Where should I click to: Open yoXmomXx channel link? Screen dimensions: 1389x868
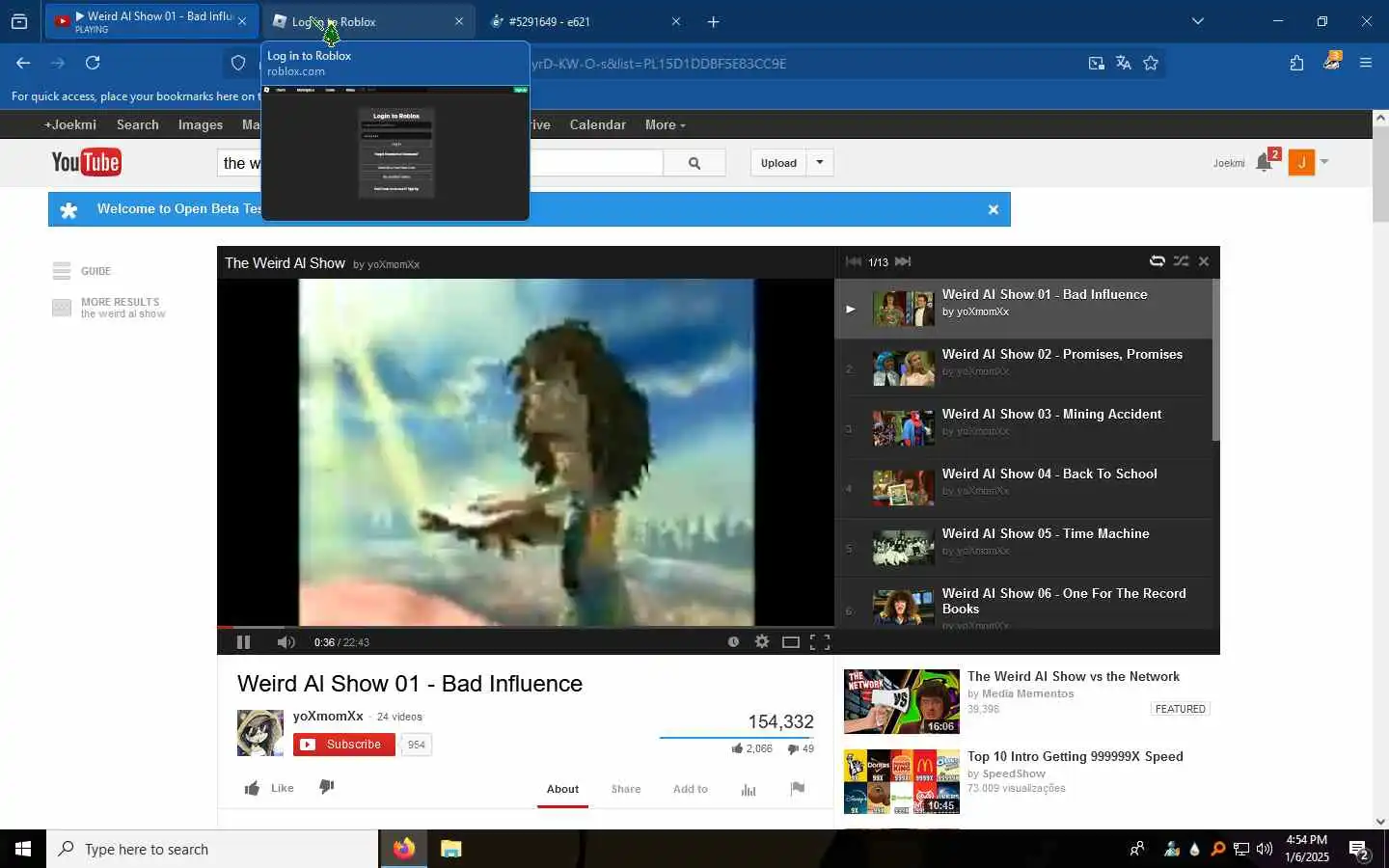tap(328, 716)
